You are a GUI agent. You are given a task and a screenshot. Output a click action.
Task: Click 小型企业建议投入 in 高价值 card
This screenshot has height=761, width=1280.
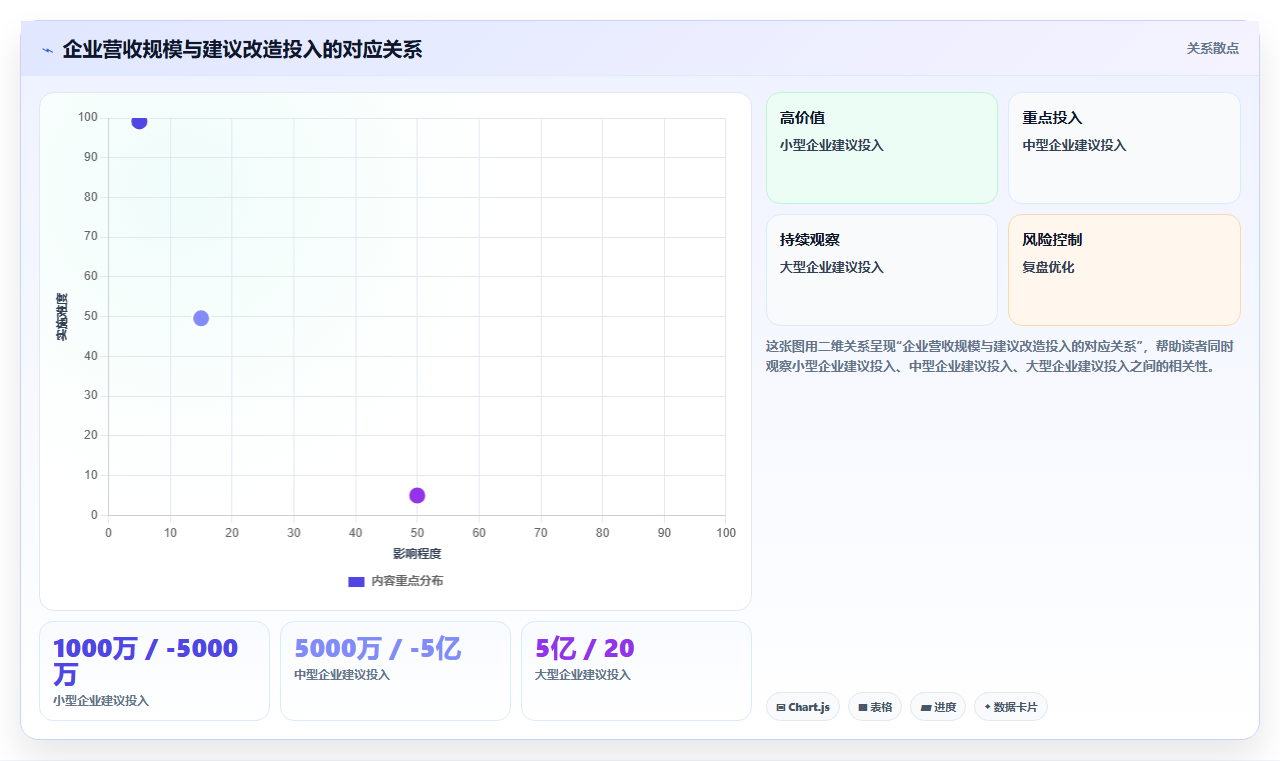pyautogui.click(x=832, y=145)
